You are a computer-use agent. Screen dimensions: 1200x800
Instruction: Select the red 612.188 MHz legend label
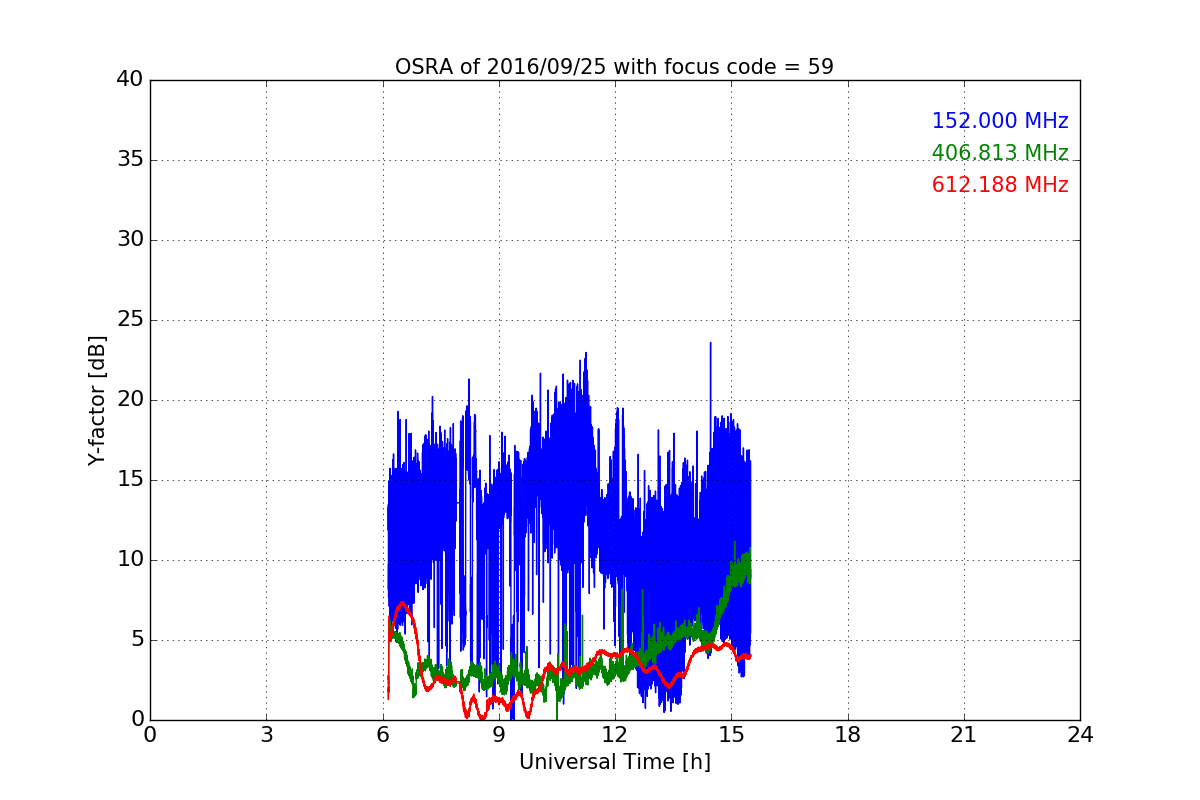(1000, 185)
